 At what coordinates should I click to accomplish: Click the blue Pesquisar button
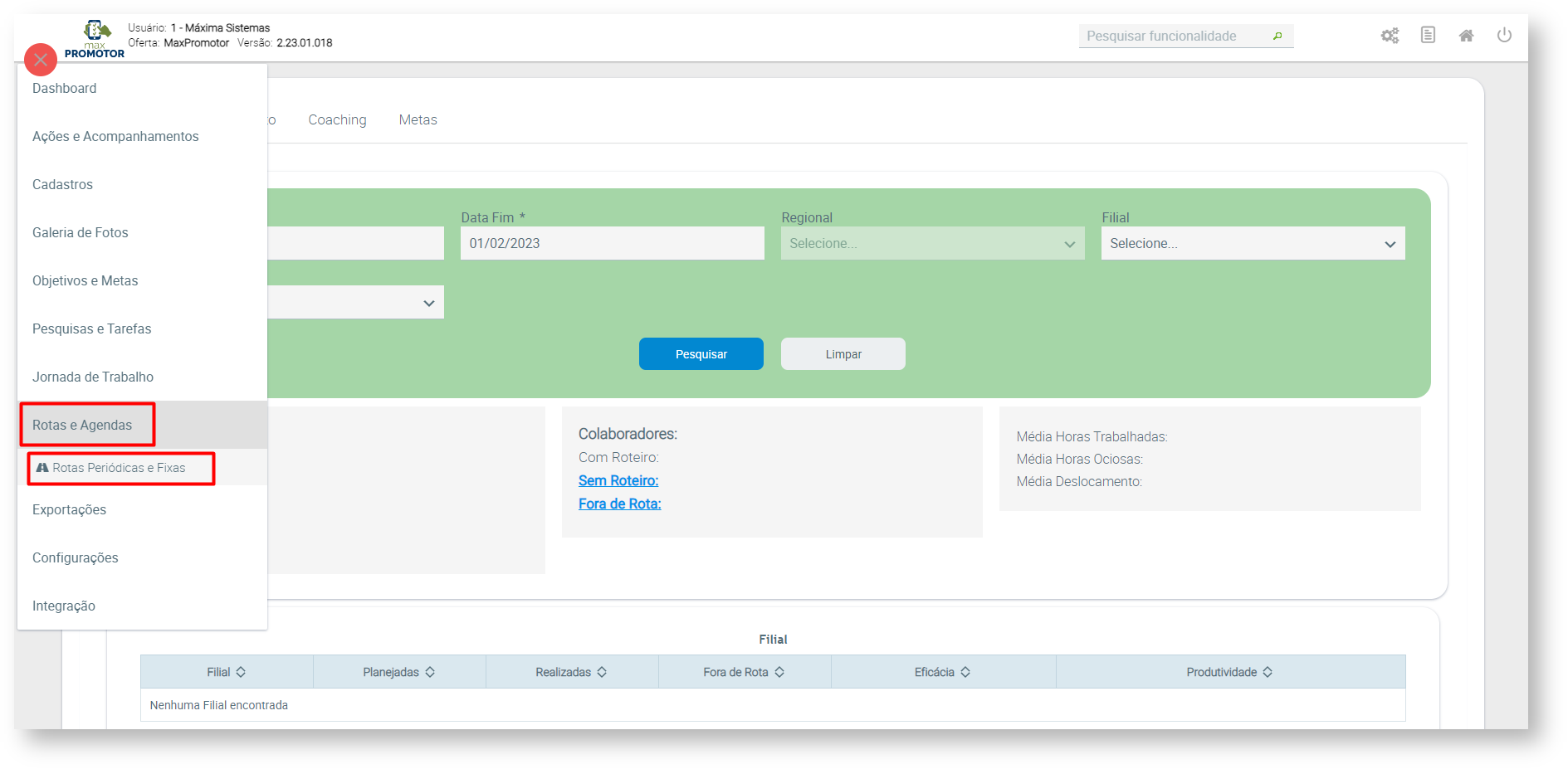pyautogui.click(x=701, y=354)
